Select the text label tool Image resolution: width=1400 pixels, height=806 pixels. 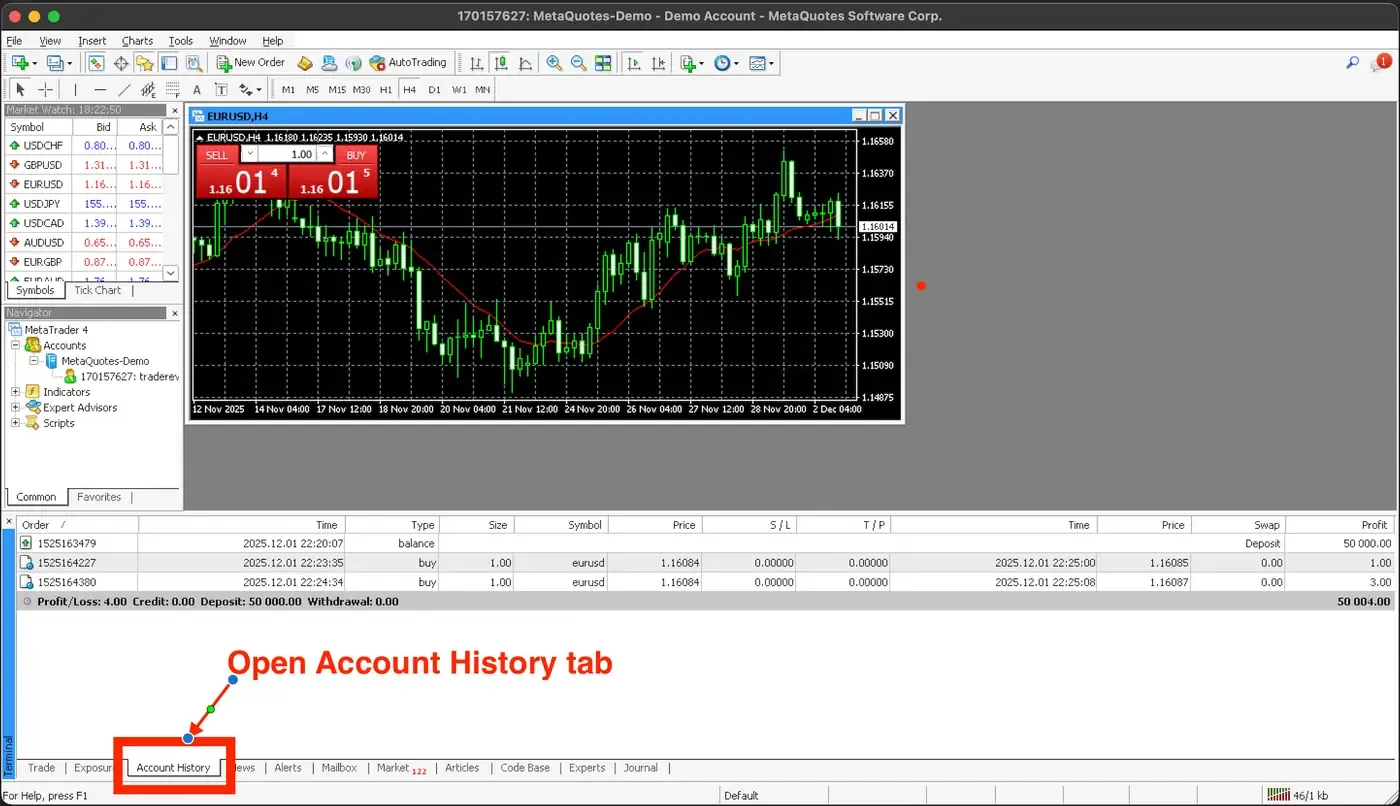(221, 90)
